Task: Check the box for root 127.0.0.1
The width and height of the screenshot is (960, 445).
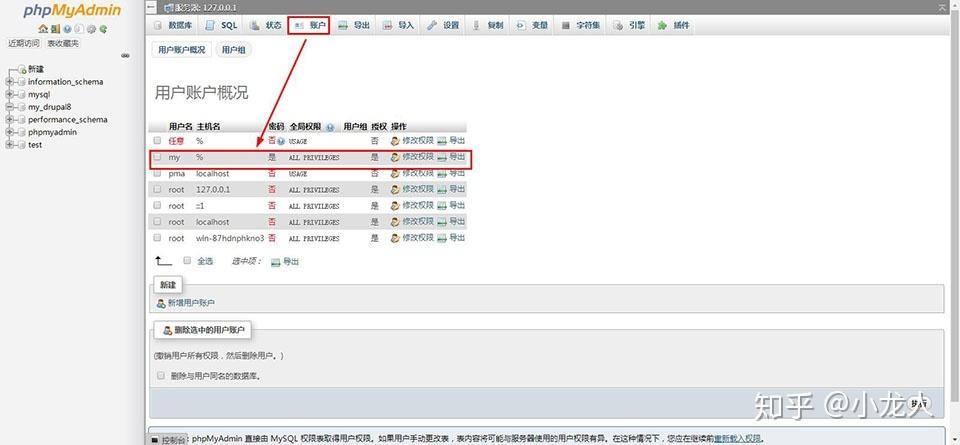Action: point(157,189)
